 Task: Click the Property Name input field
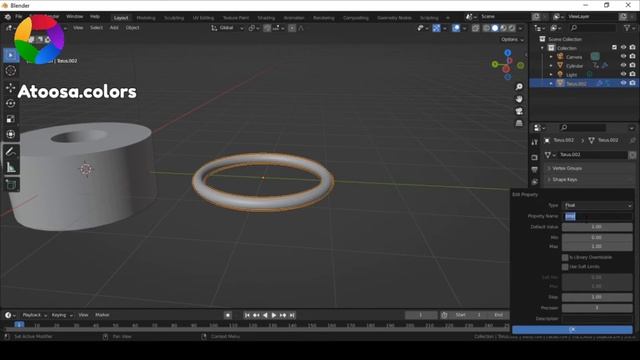[597, 216]
